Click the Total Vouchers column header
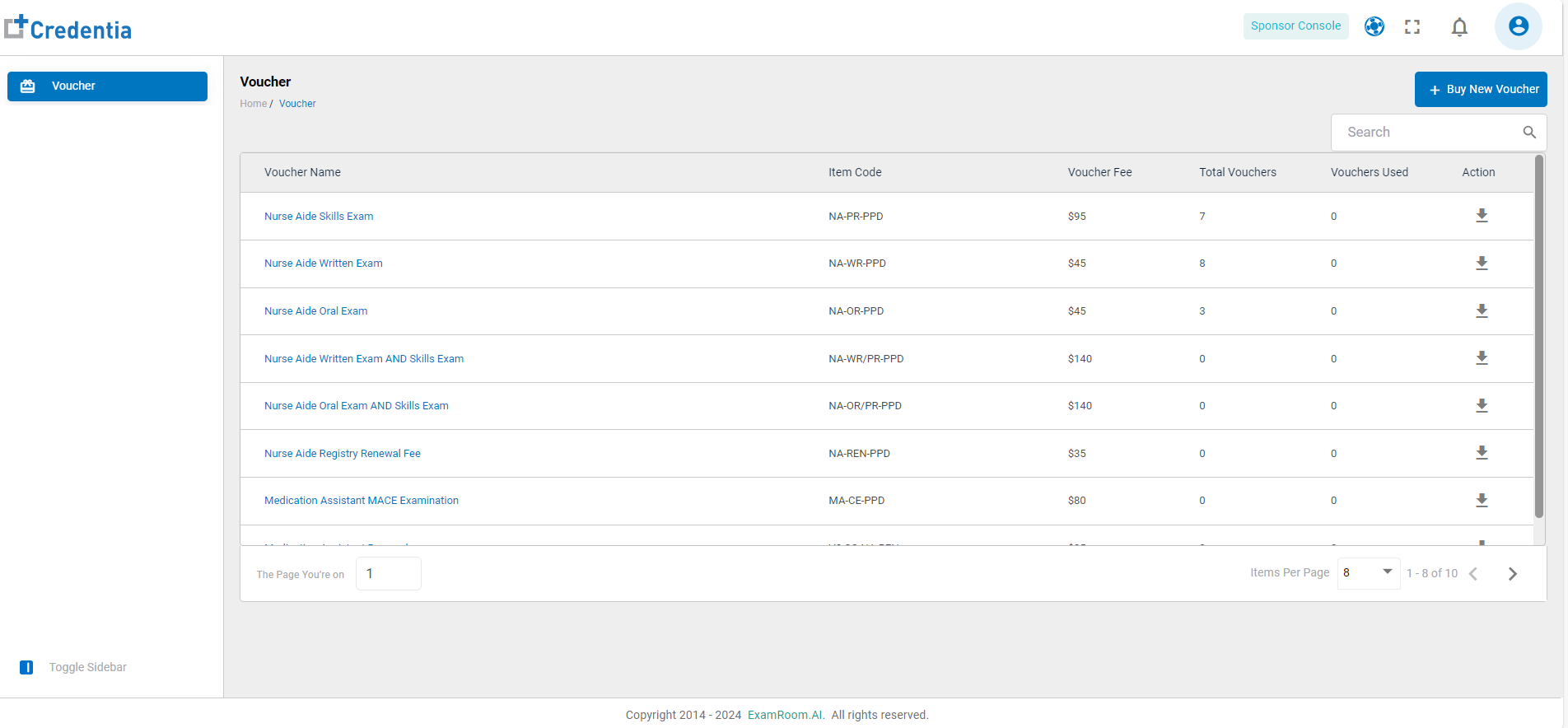 point(1238,172)
